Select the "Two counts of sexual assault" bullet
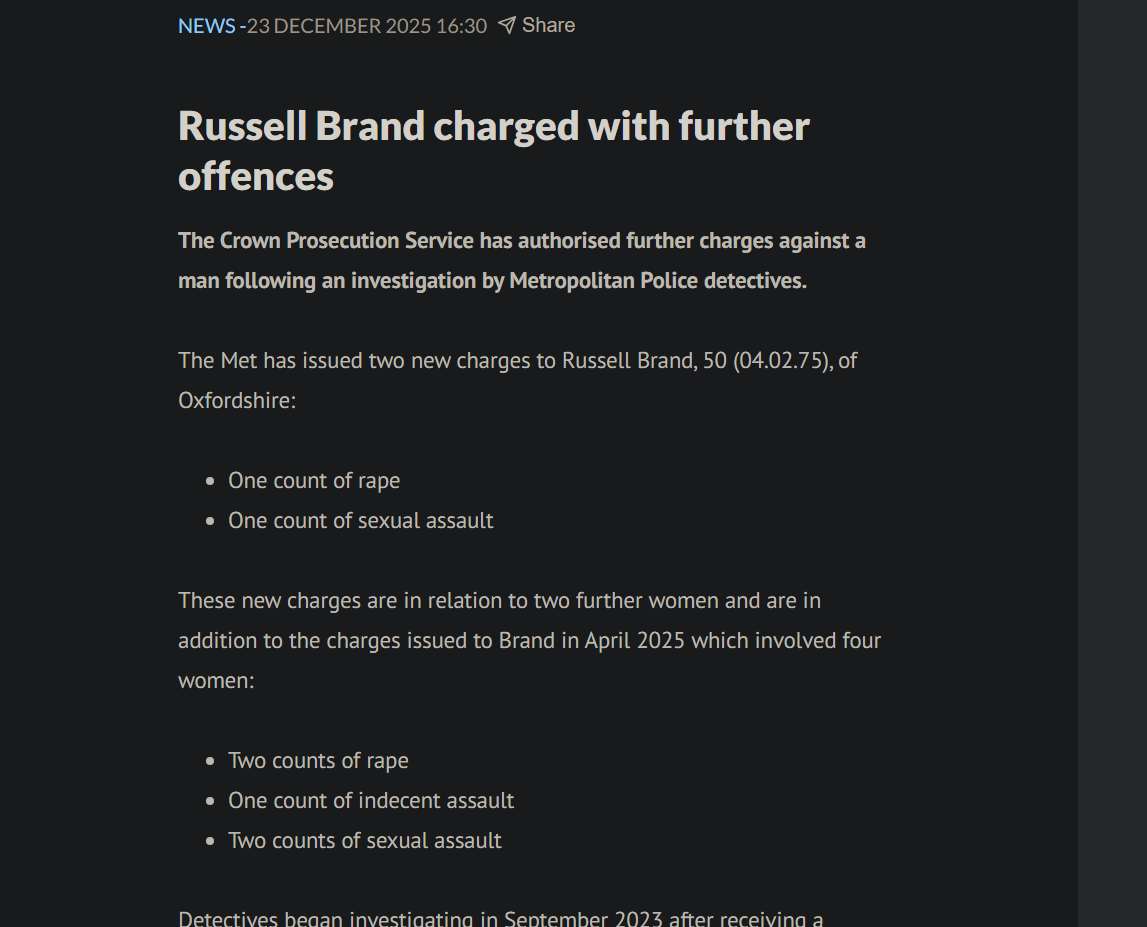 pyautogui.click(x=365, y=841)
